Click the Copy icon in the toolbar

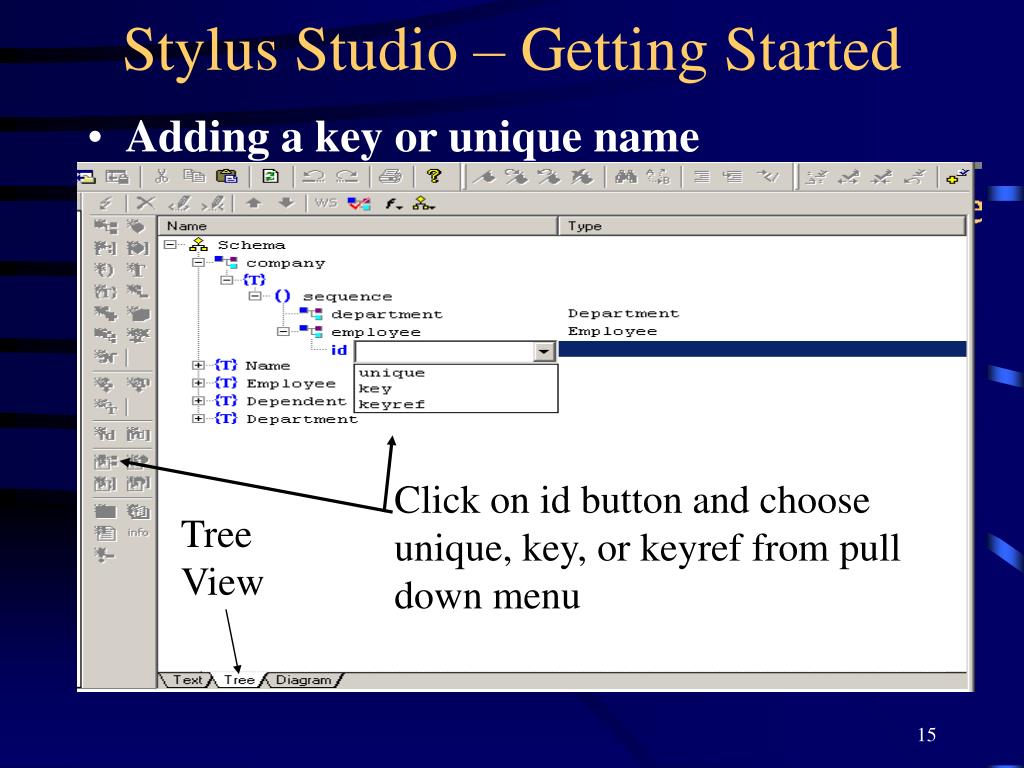tap(194, 176)
